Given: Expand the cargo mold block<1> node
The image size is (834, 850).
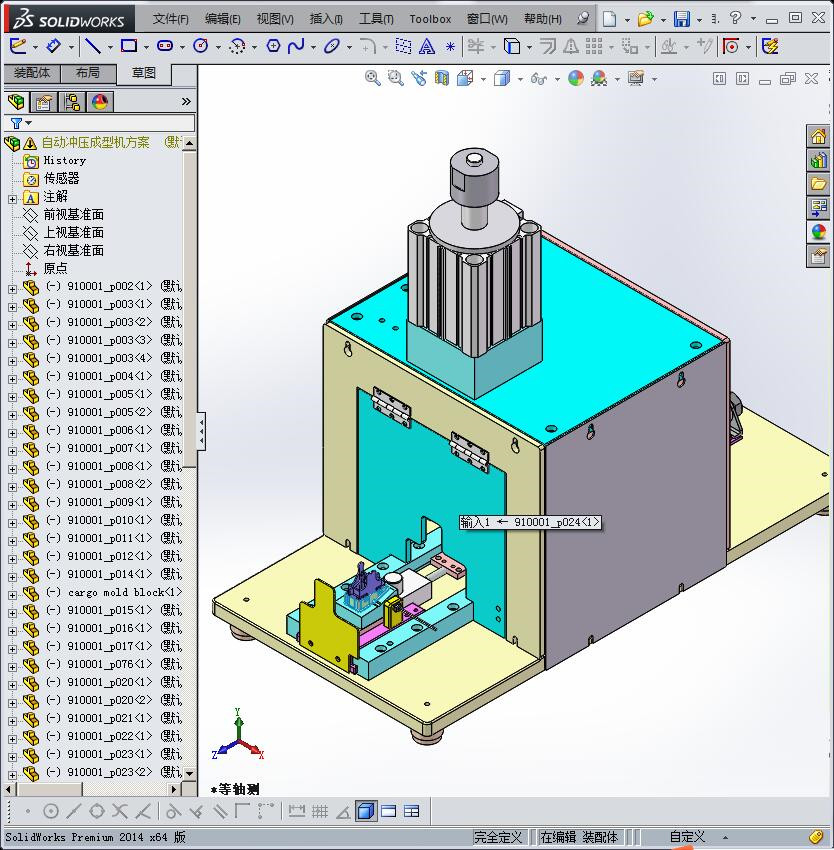Looking at the screenshot, I should [x=12, y=595].
